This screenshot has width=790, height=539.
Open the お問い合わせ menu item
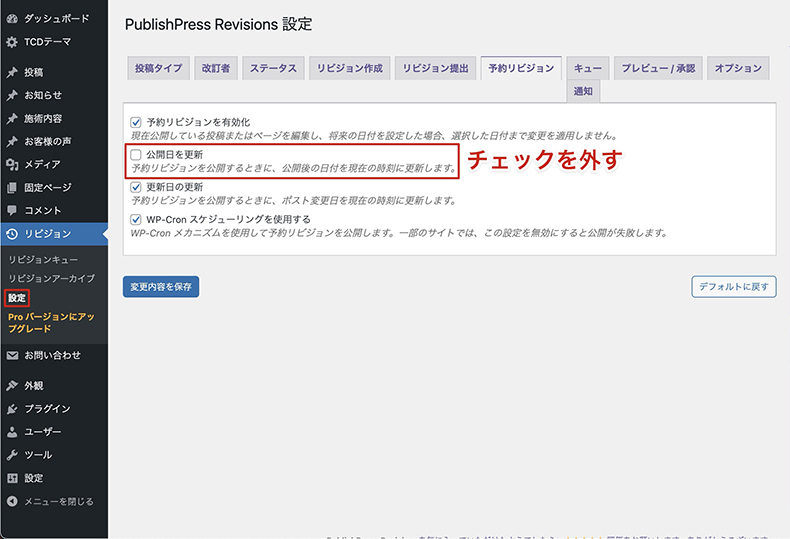pos(54,355)
